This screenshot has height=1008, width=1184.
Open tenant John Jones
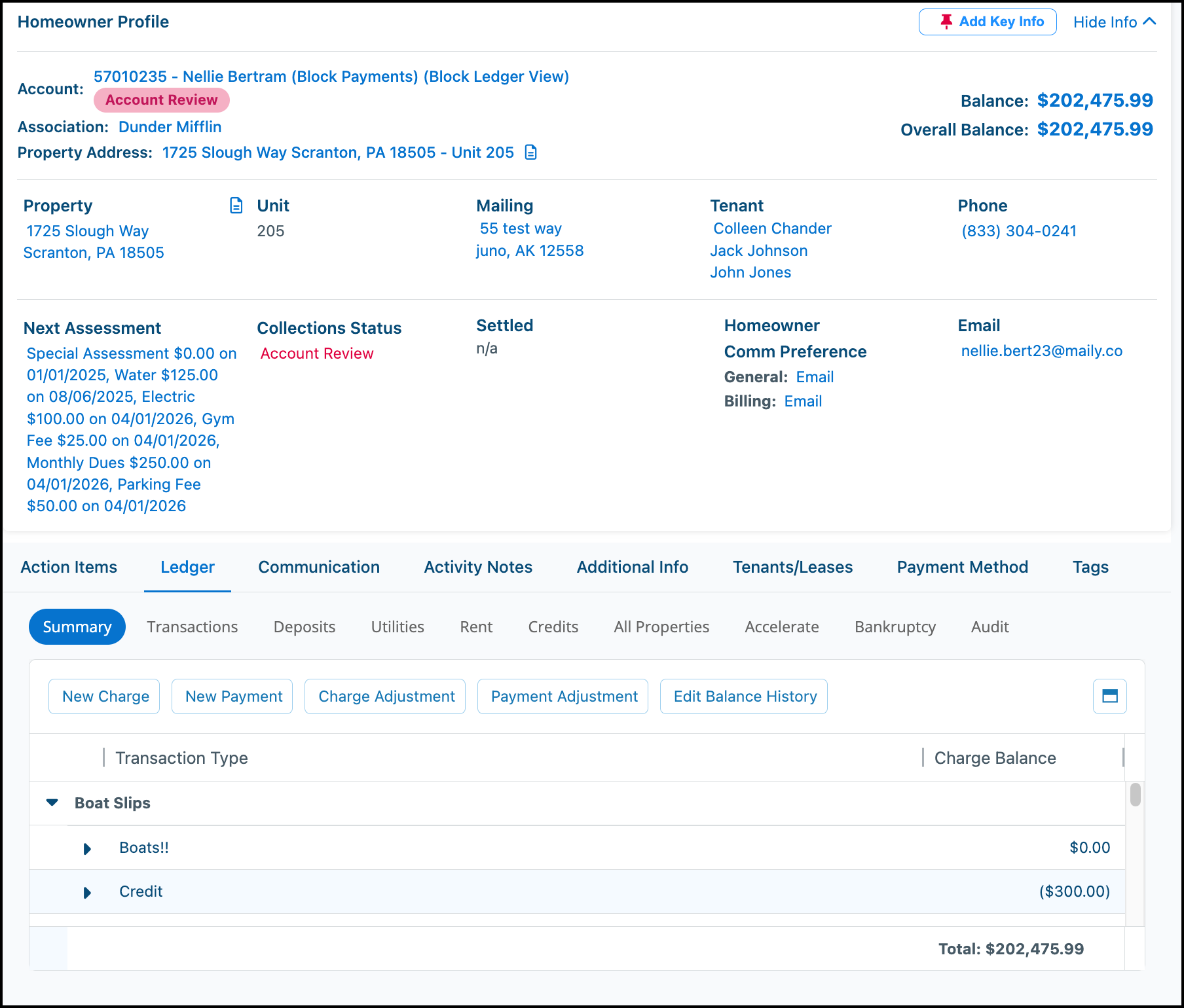[x=750, y=272]
